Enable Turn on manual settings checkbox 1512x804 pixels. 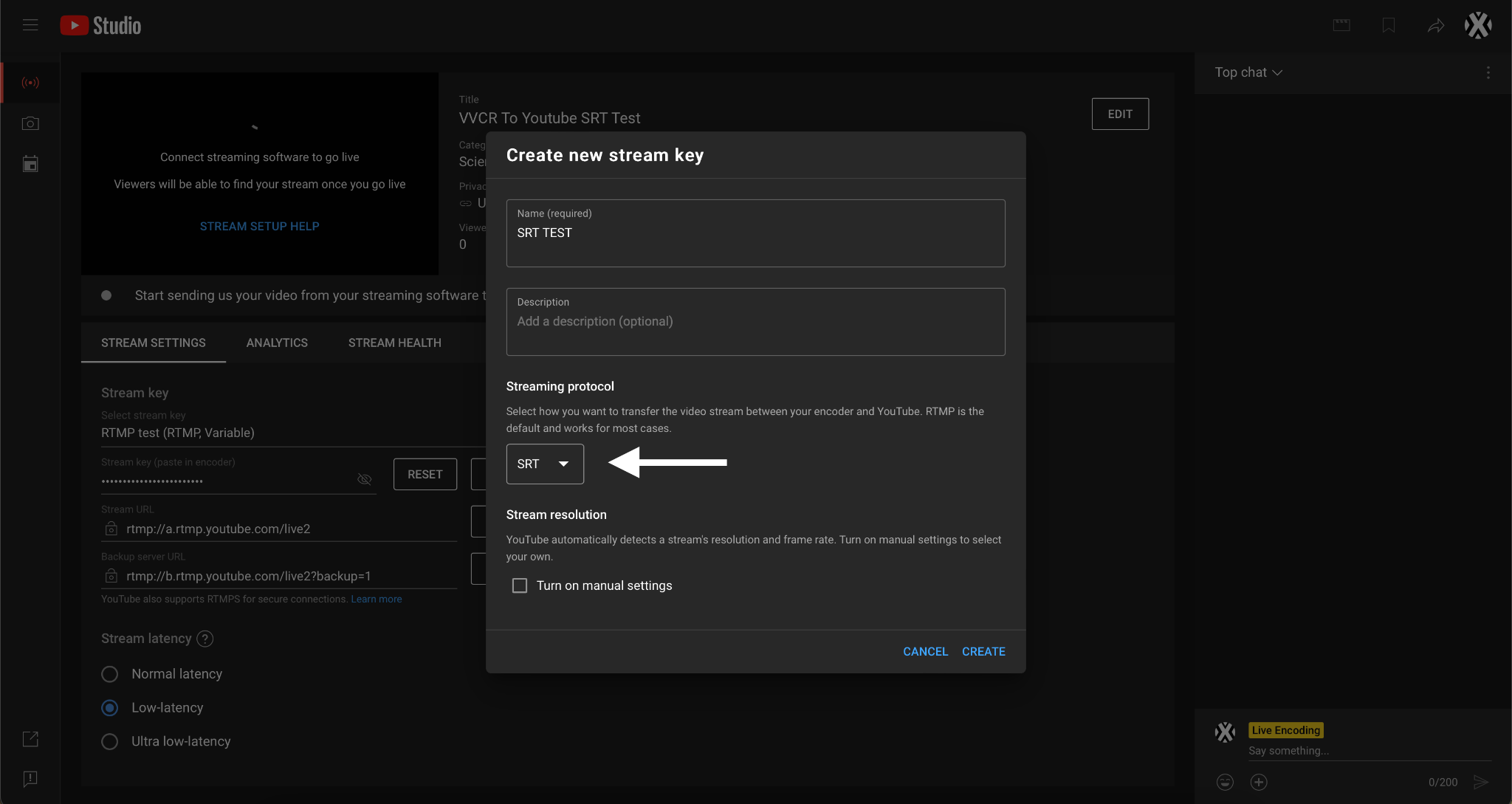coord(519,585)
